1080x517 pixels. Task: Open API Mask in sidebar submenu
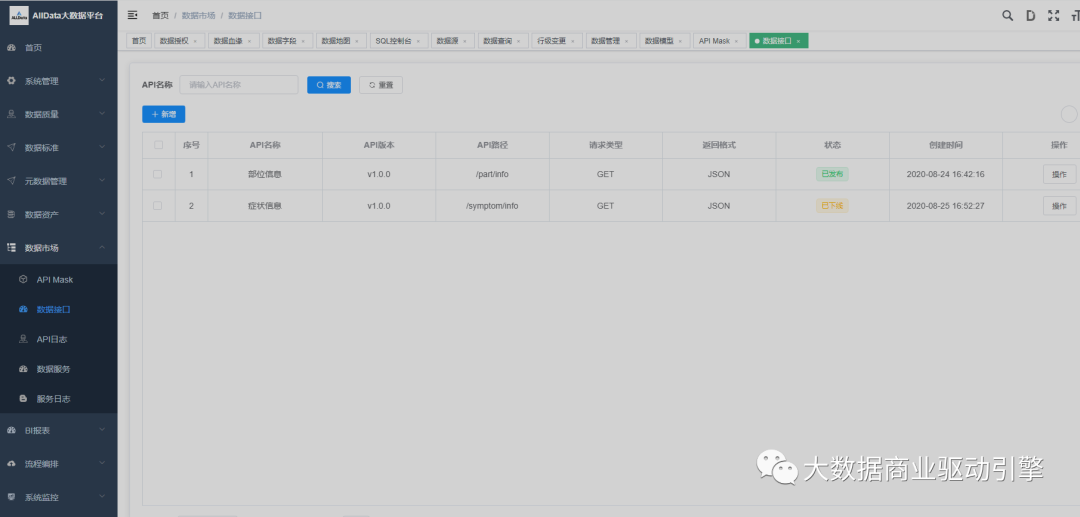click(x=54, y=280)
